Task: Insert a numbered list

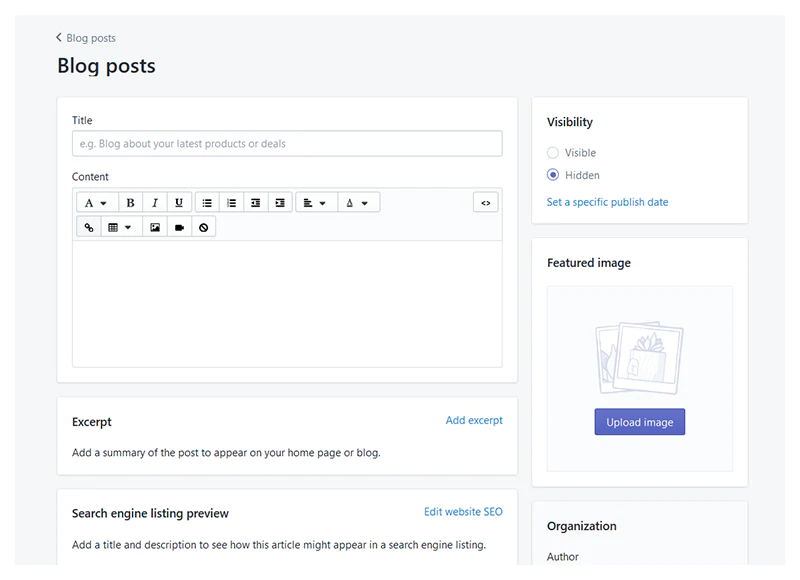Action: point(231,203)
